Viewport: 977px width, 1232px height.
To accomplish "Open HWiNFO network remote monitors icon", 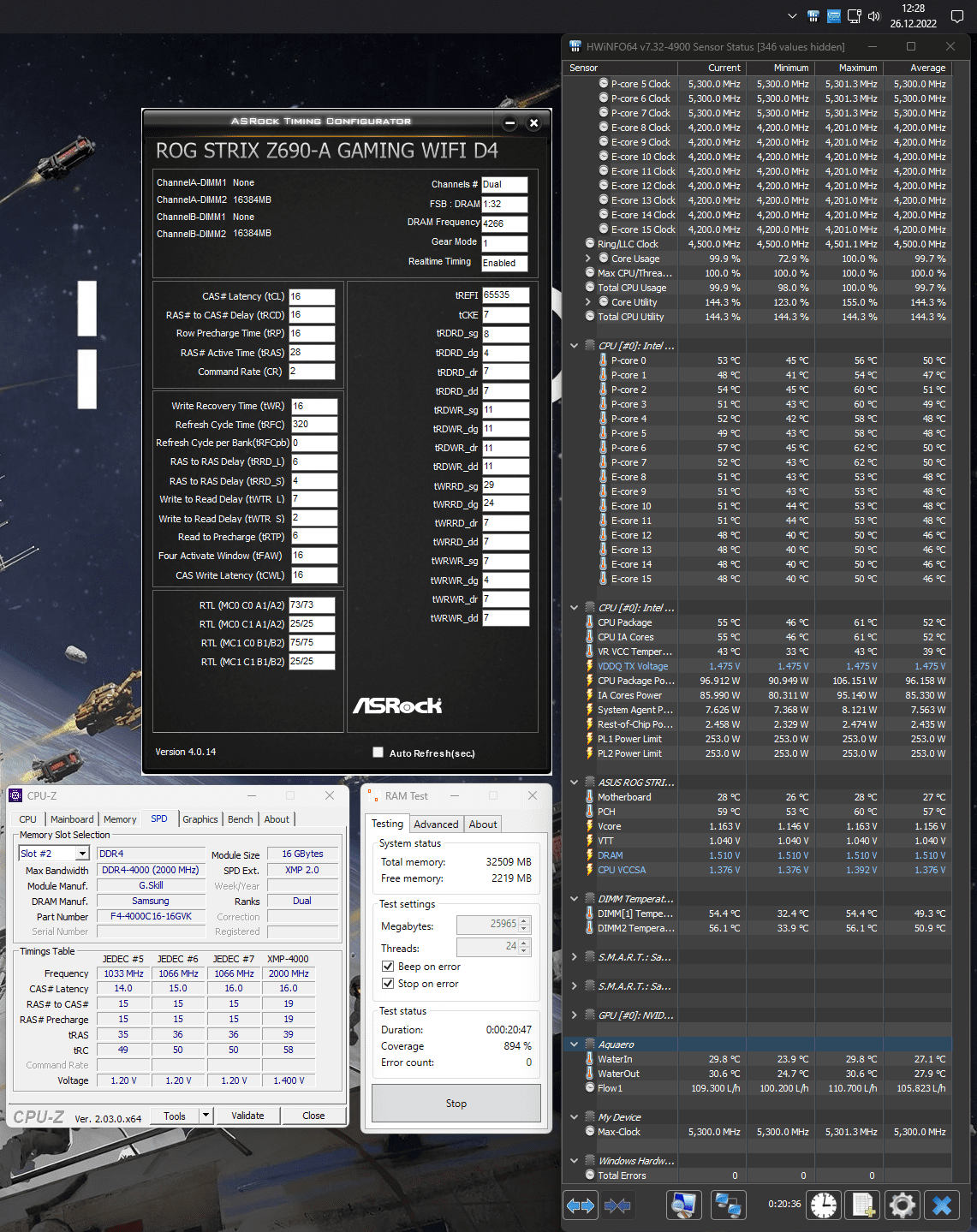I will coord(728,1205).
